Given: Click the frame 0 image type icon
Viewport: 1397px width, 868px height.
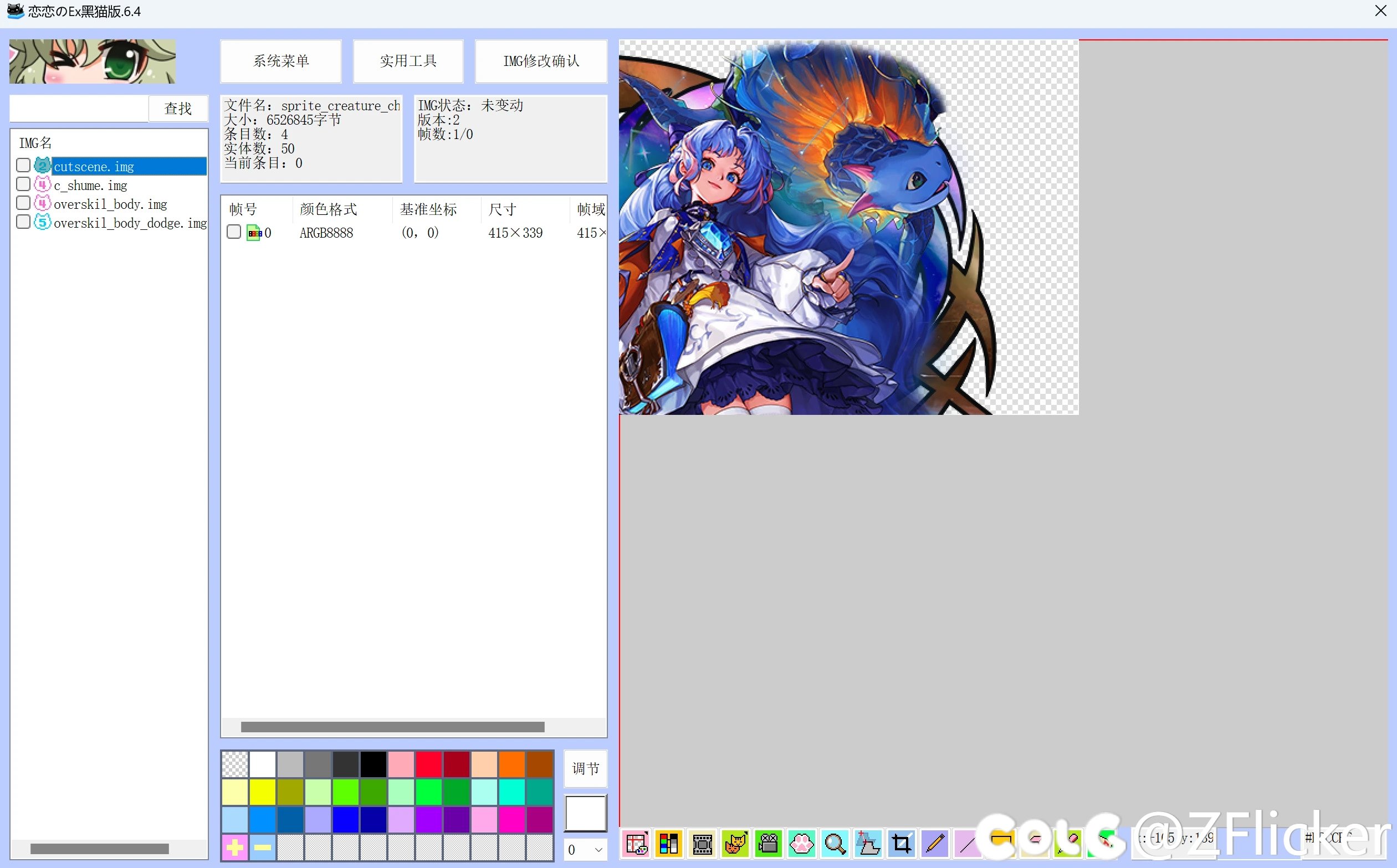Looking at the screenshot, I should click(x=254, y=233).
